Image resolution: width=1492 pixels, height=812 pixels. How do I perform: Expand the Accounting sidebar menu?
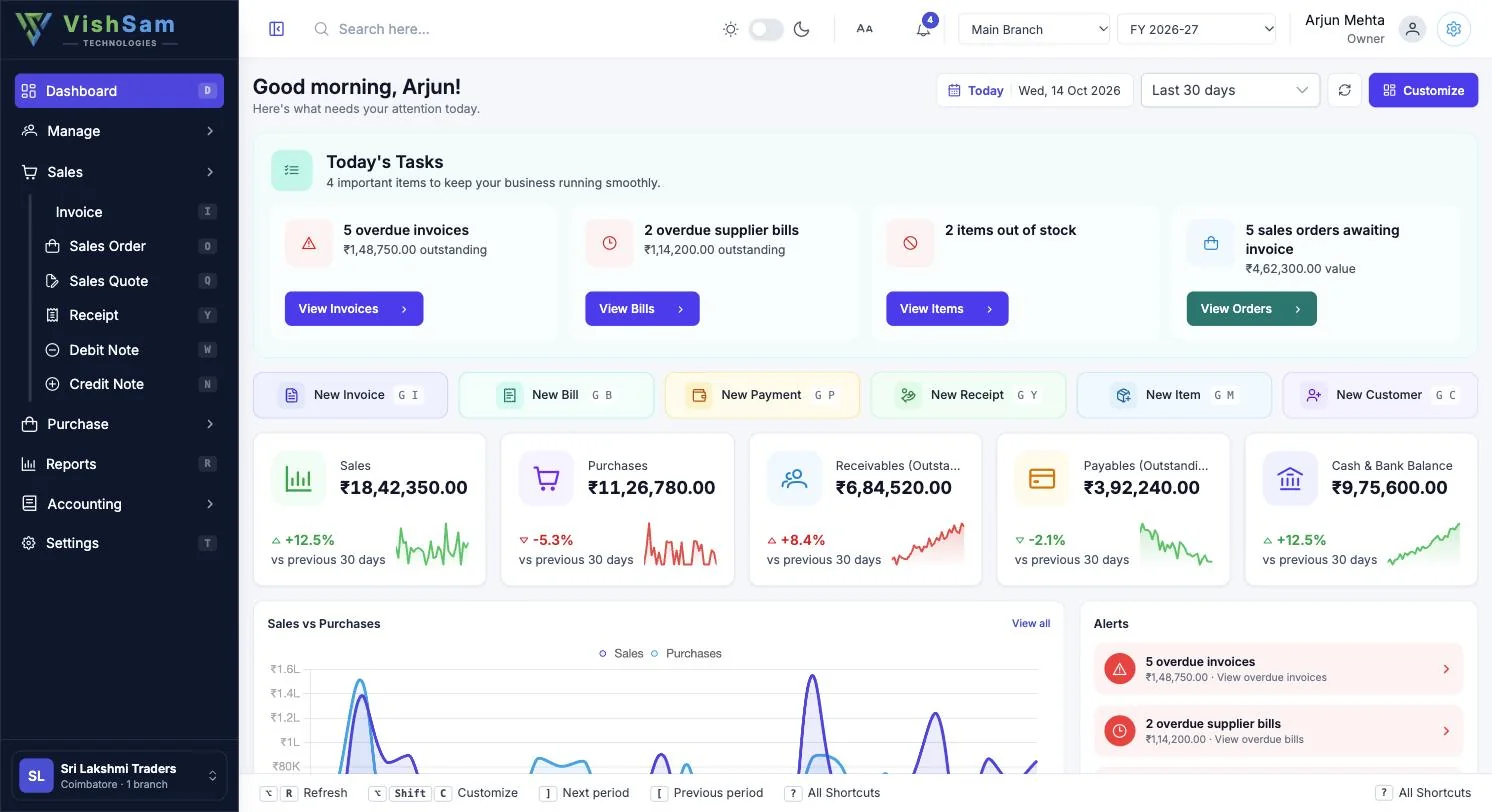point(119,504)
